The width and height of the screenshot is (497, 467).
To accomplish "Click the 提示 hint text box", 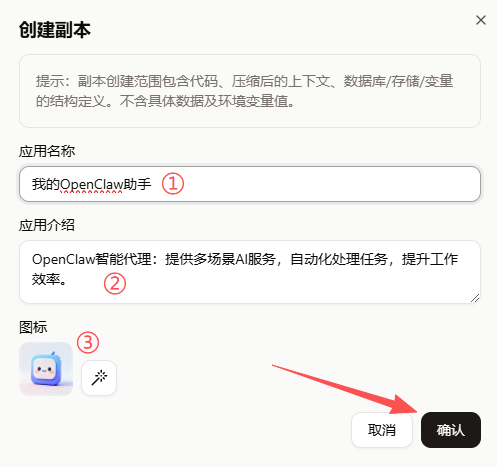I will tap(250, 91).
